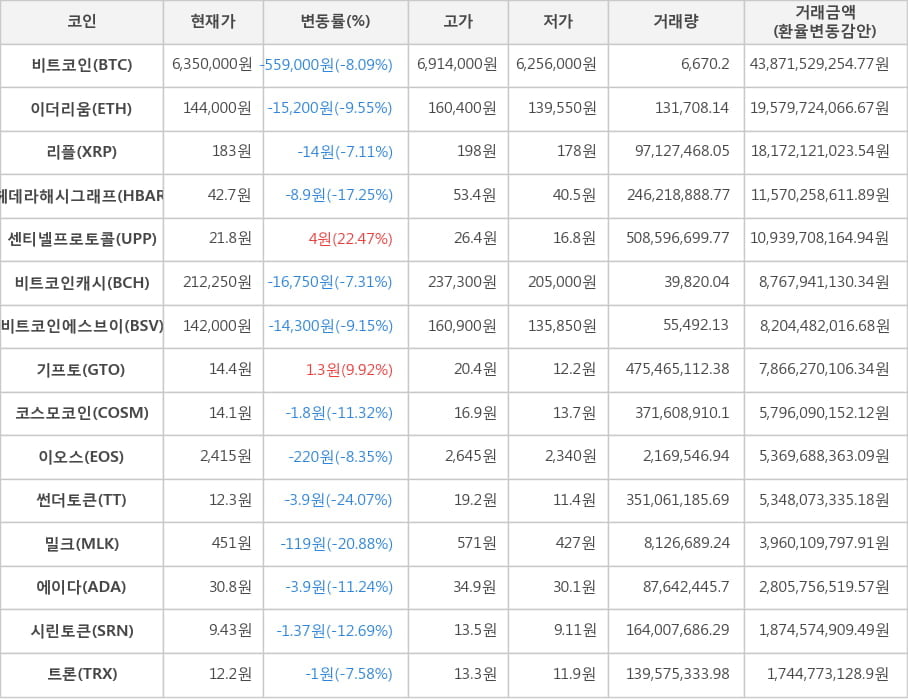Click the 고가 column header
908x700 pixels.
pyautogui.click(x=458, y=21)
